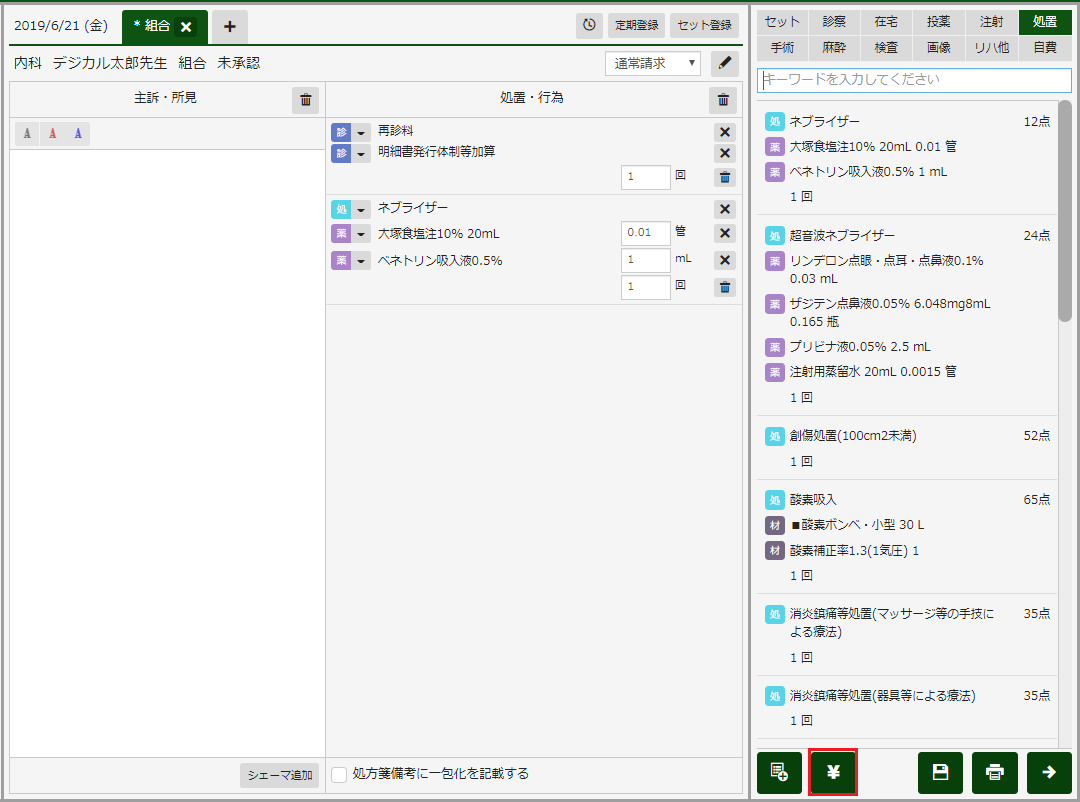Remove ベネトリン吸入液0.5% row with X
Viewport: 1080px width, 802px height.
click(725, 260)
